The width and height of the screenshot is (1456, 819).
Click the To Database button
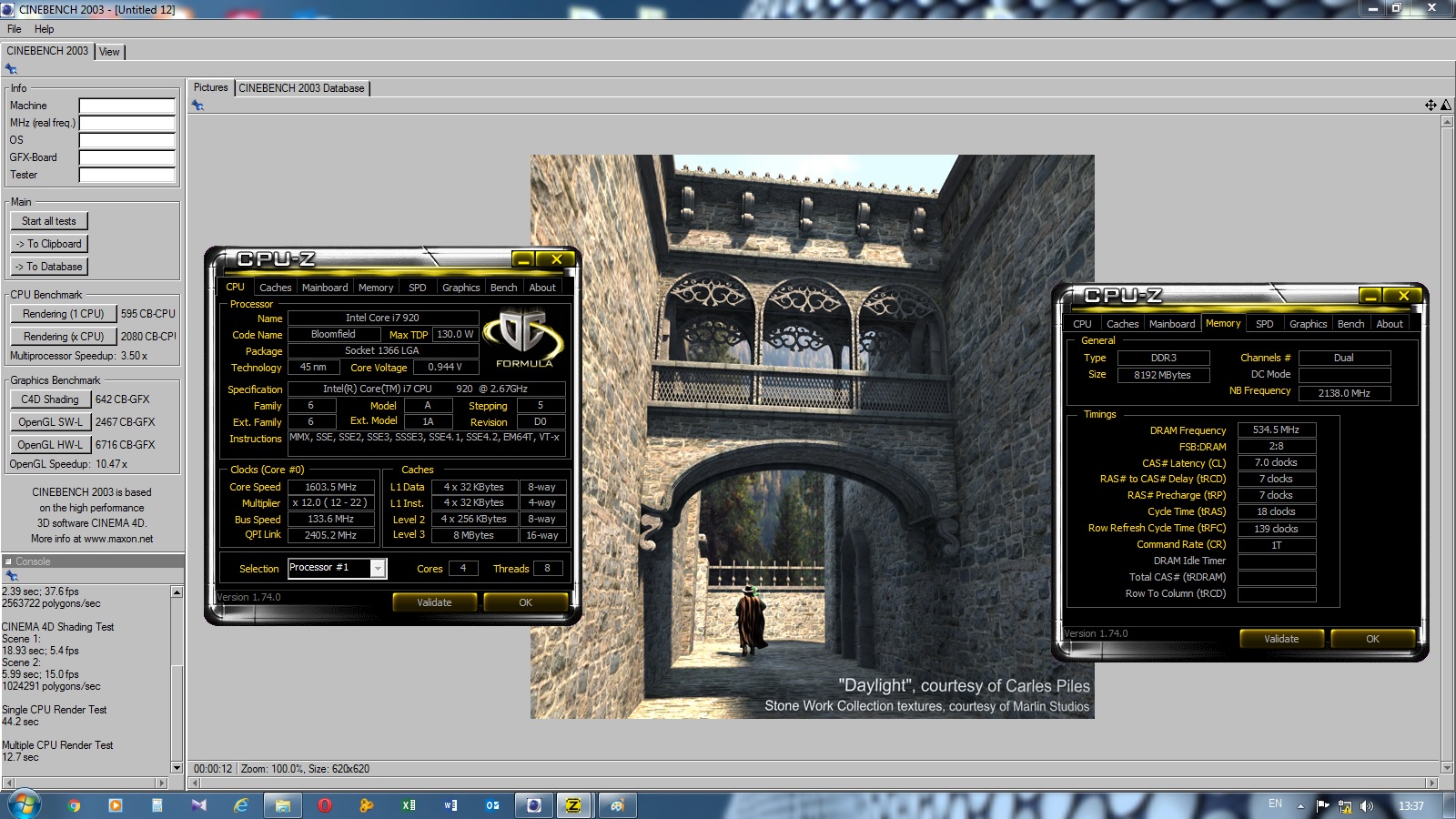point(49,267)
